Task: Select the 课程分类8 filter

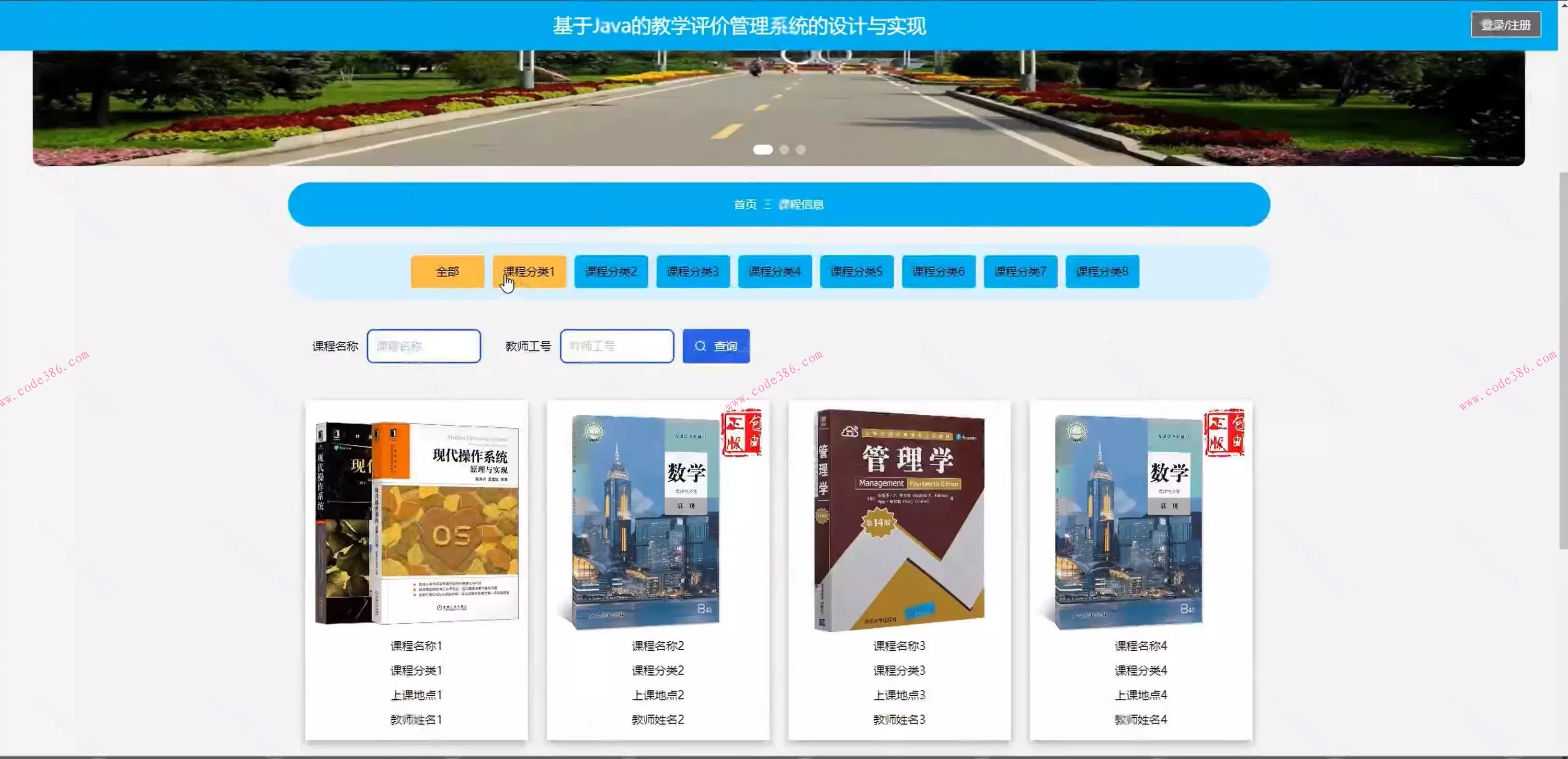Action: coord(1101,271)
